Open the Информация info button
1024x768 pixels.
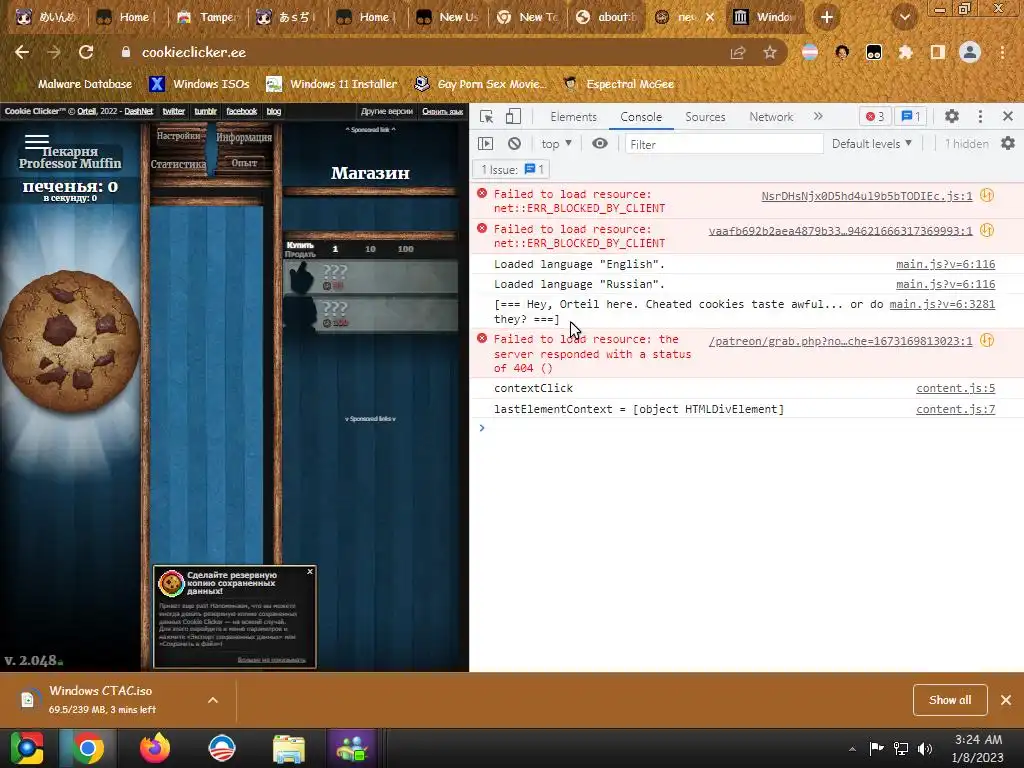pos(244,137)
